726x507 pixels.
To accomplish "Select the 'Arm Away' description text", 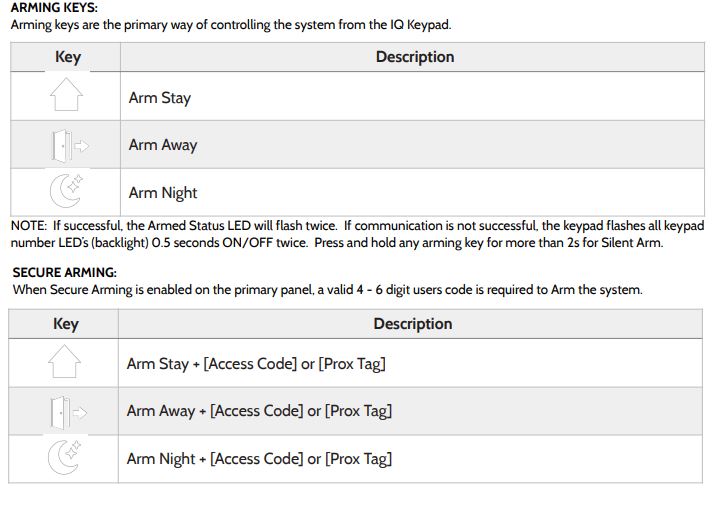I will (163, 145).
